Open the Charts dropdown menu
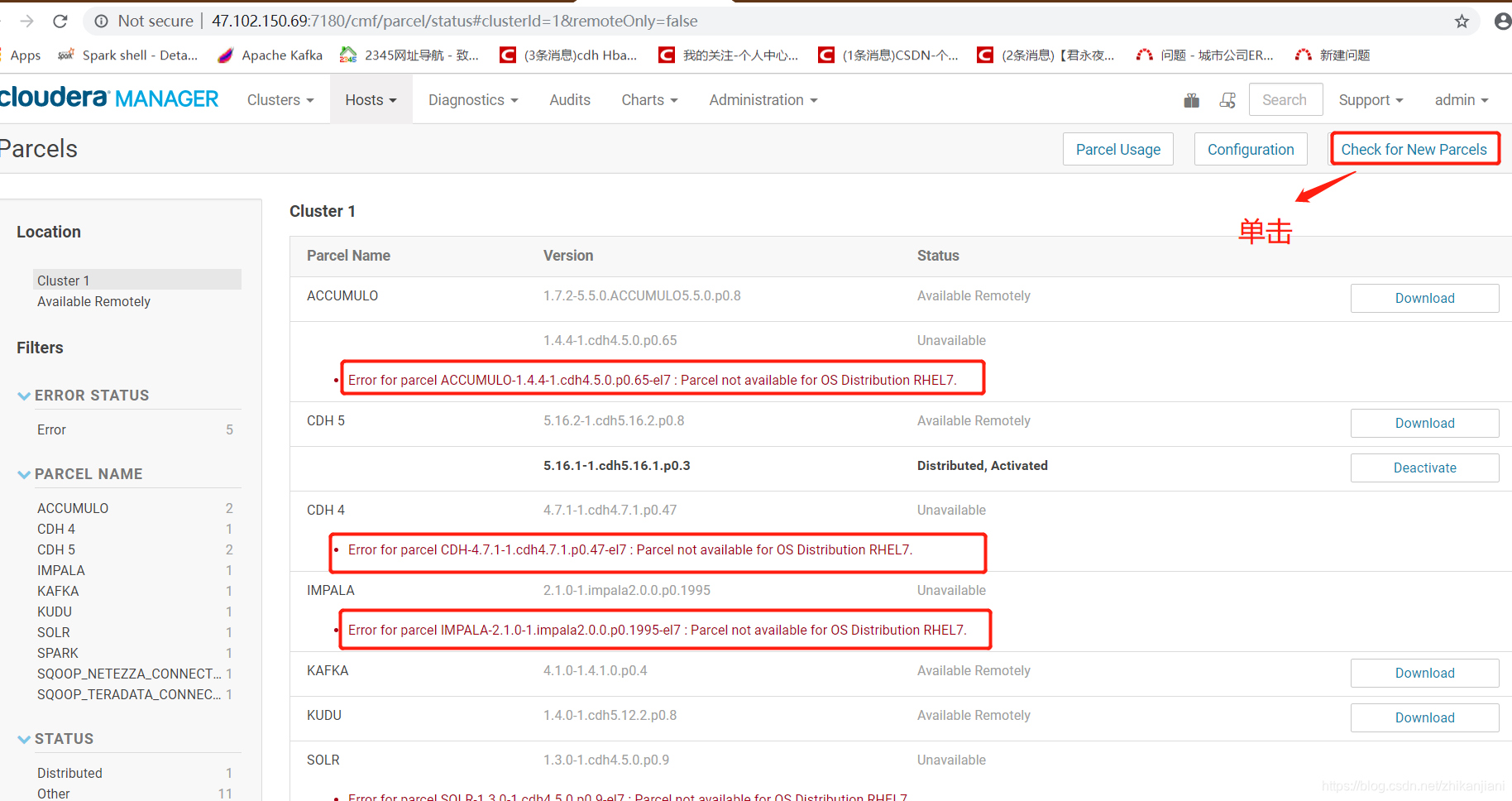This screenshot has height=801, width=1512. tap(649, 100)
